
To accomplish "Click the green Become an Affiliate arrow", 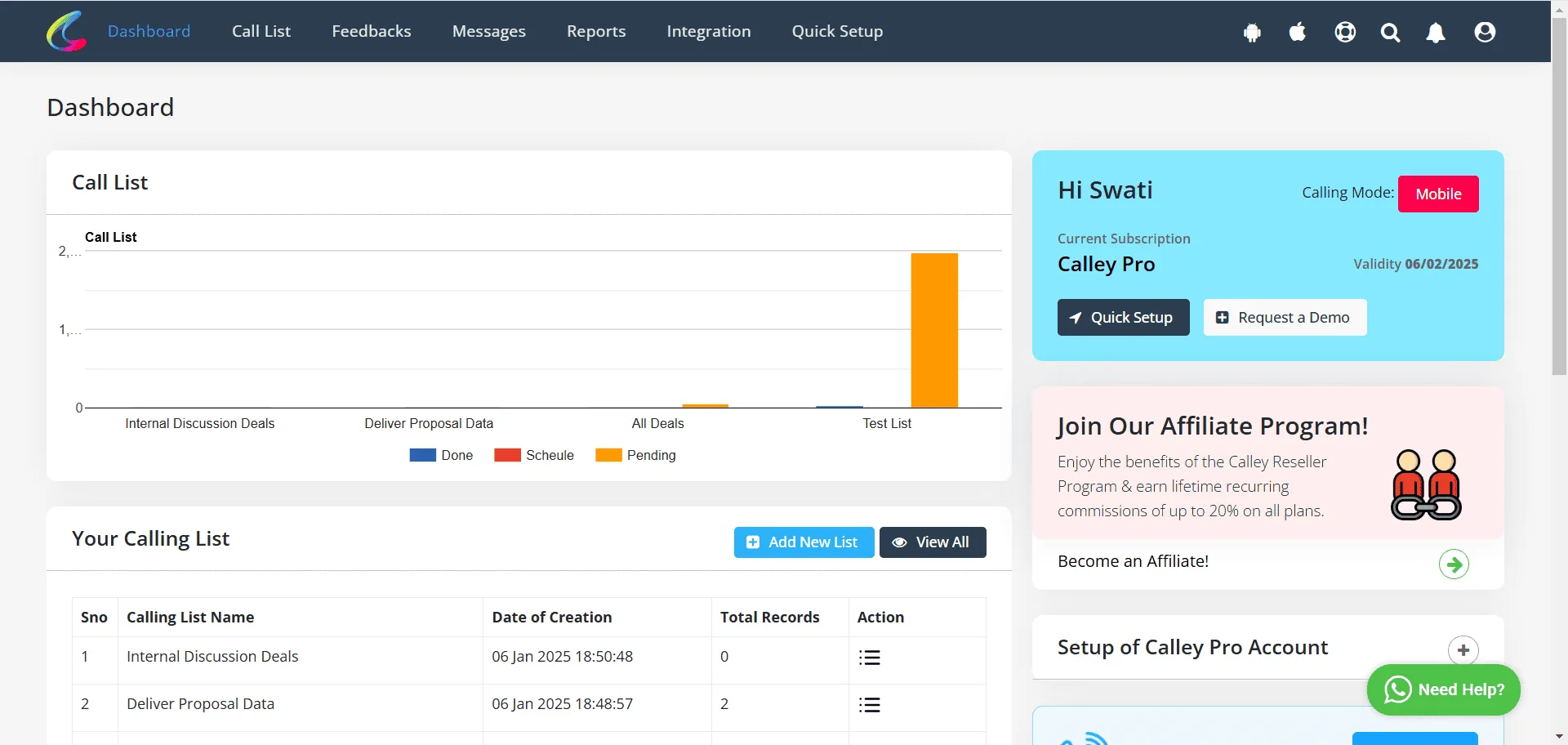I will pos(1454,564).
